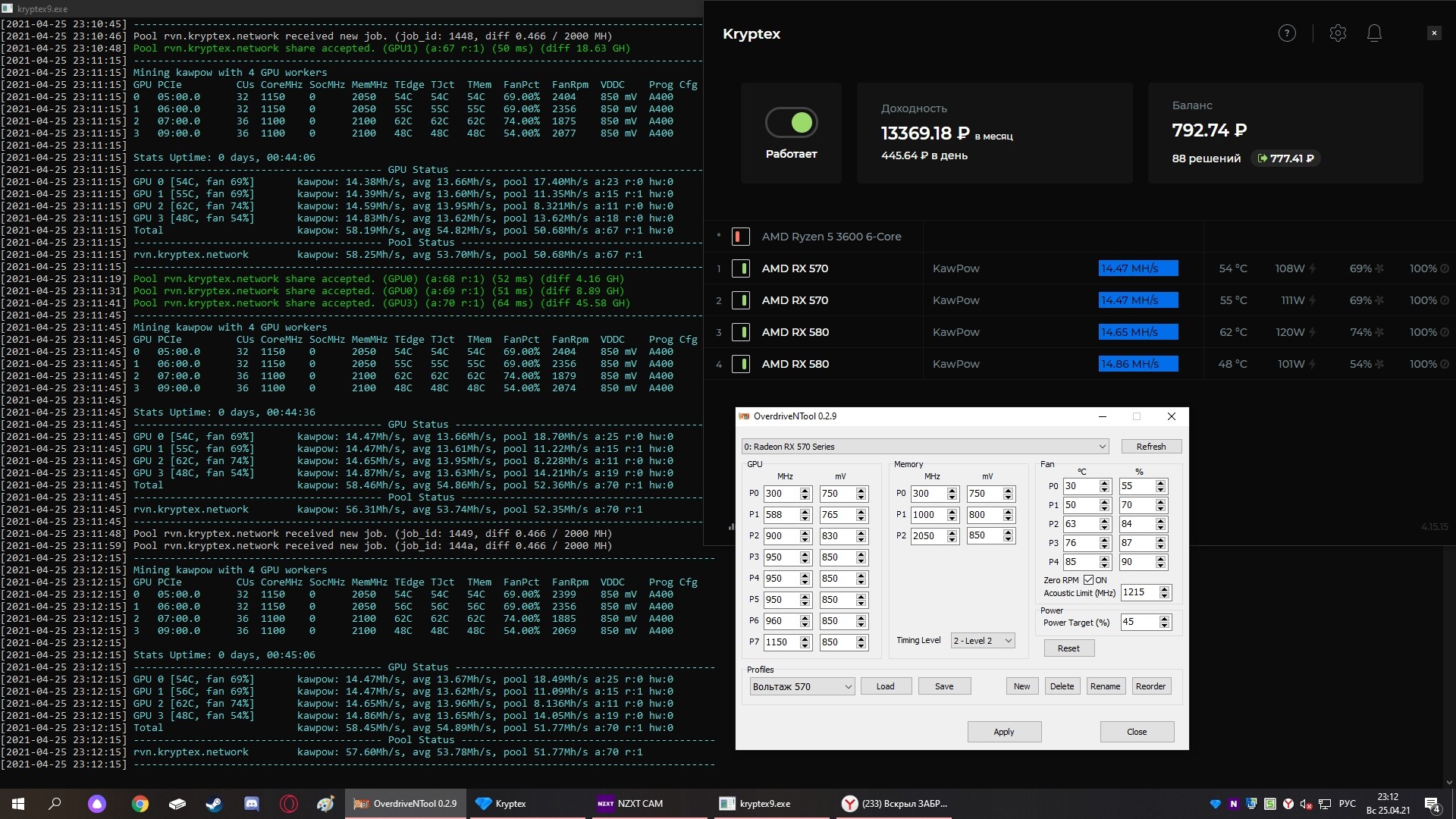
Task: Click the Kryptex tray icon
Action: [1215, 804]
